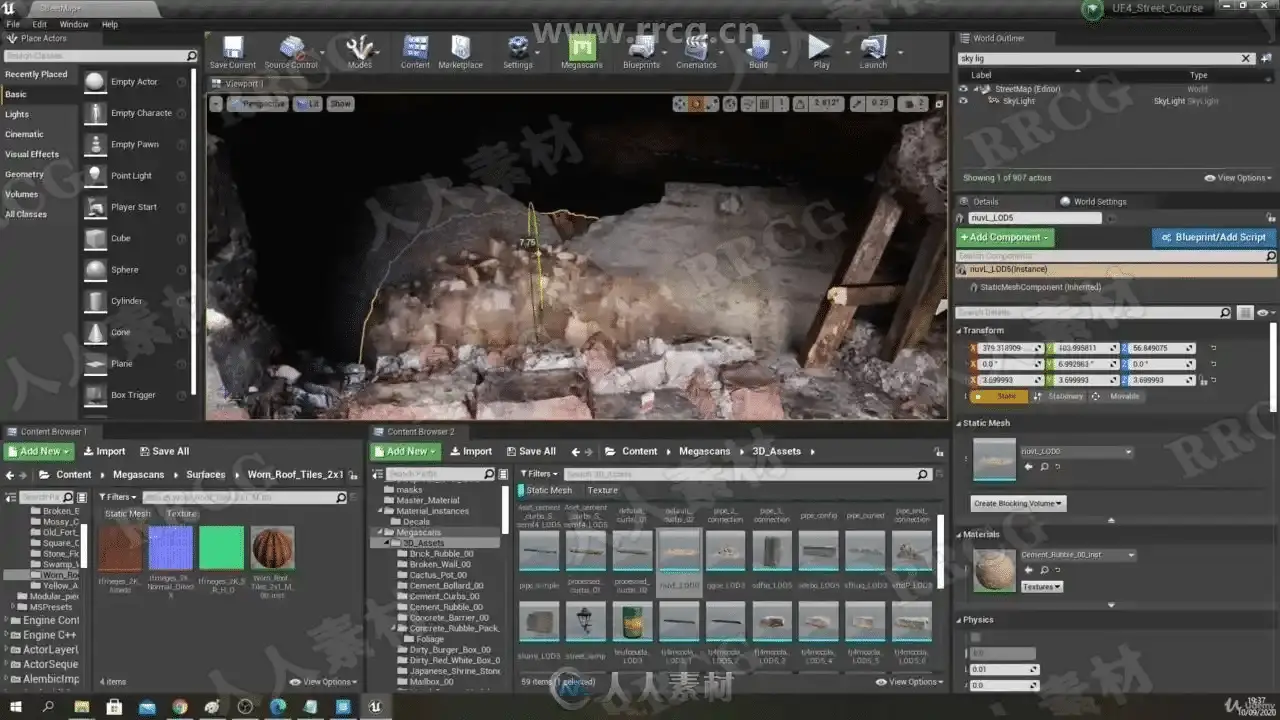Image resolution: width=1280 pixels, height=720 pixels.
Task: Set mobility to Movable
Action: pos(1124,397)
